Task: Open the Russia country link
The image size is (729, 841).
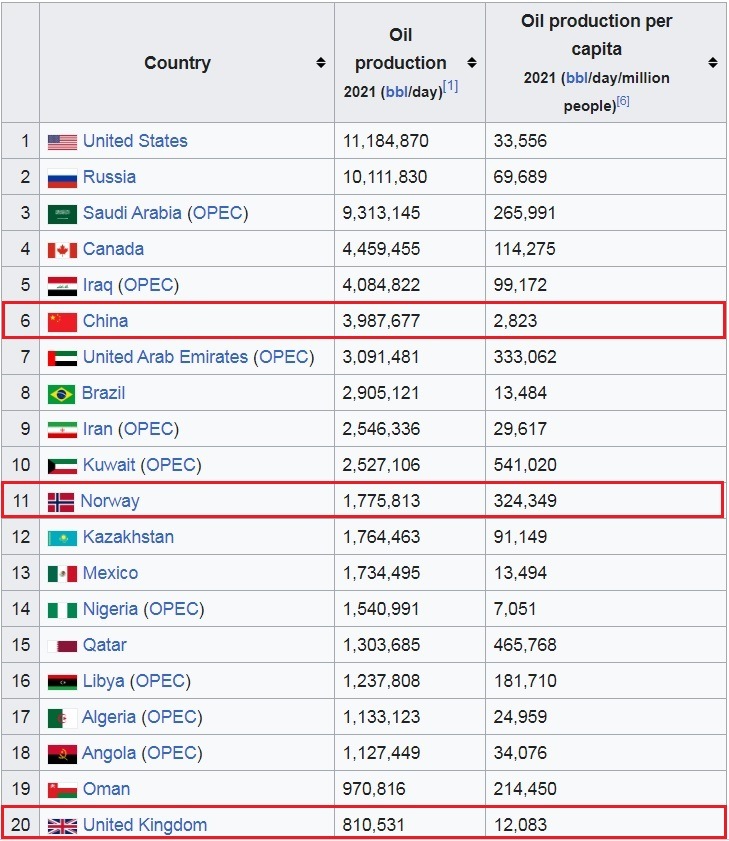Action: [x=109, y=177]
